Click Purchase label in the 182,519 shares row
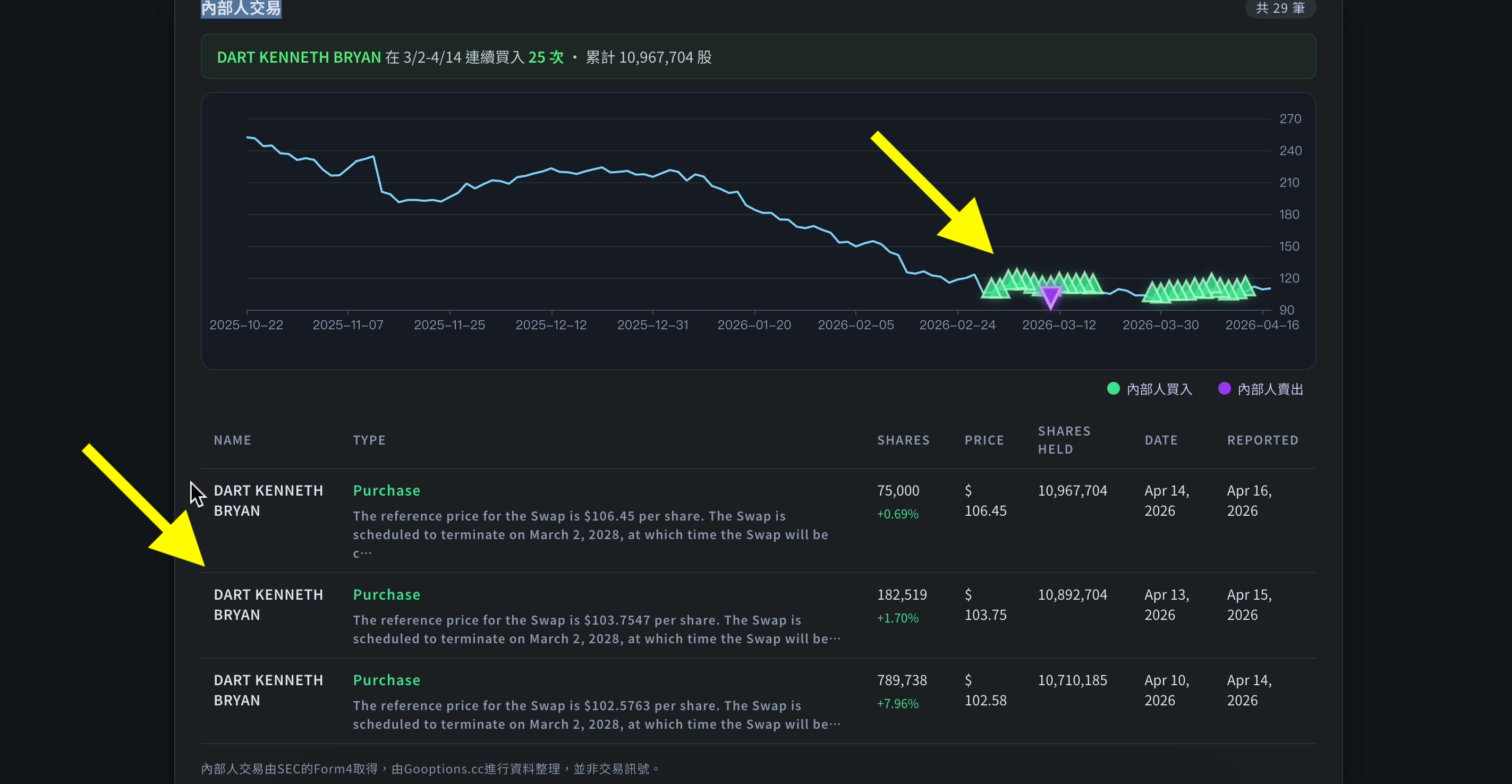 point(386,594)
